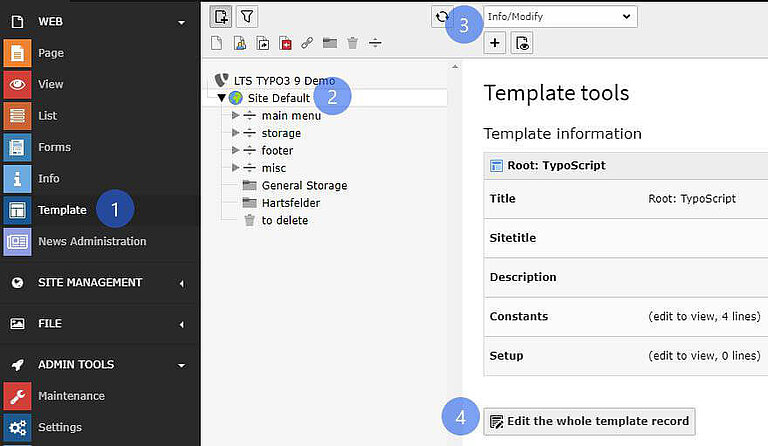The image size is (768, 446).
Task: Click the plus button to create new record
Action: click(495, 43)
